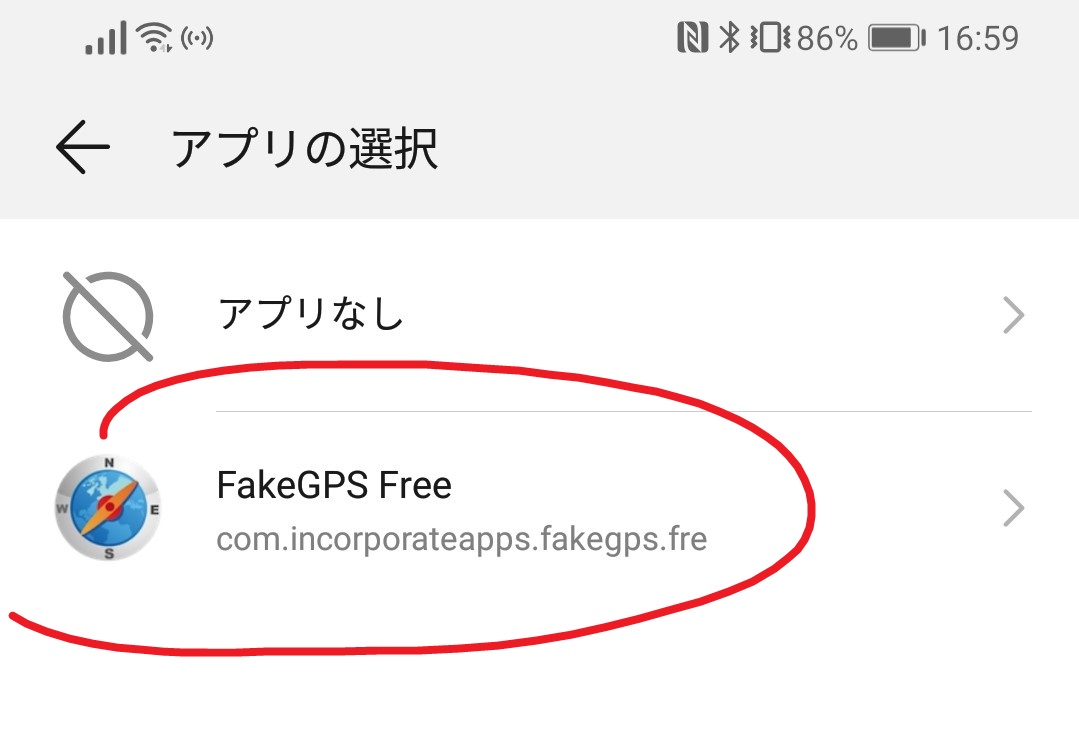Open chevron next to FakeGPS Free
The width and height of the screenshot is (1079, 740).
(x=1014, y=508)
